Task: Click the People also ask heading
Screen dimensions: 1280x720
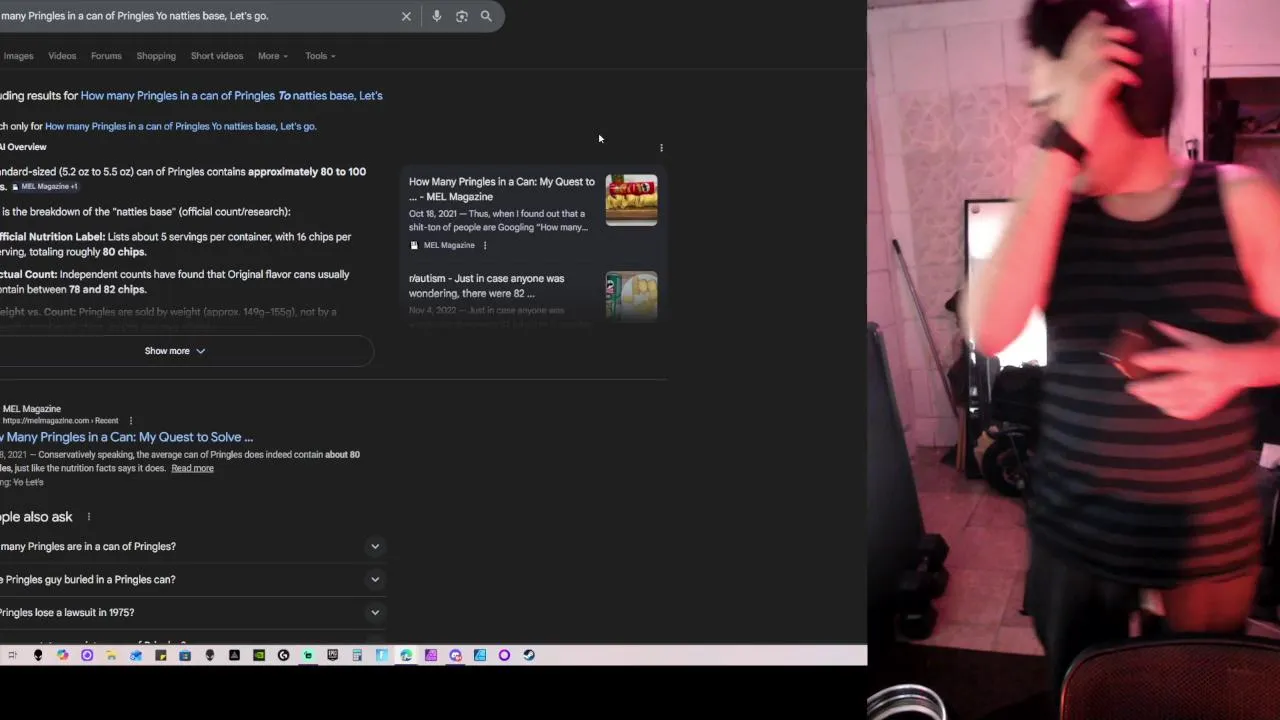Action: click(36, 517)
